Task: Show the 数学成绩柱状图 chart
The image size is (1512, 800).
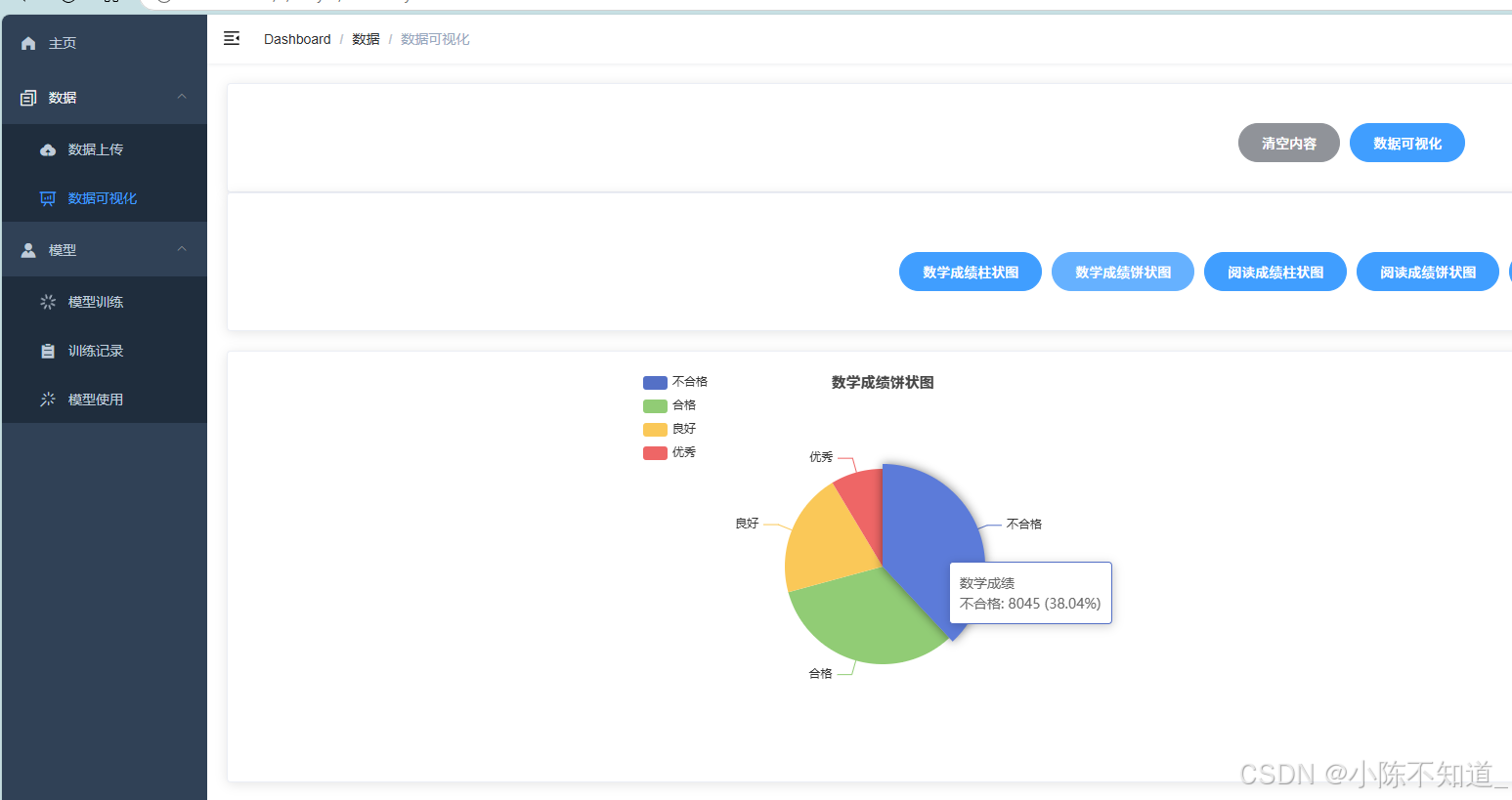Action: click(970, 272)
